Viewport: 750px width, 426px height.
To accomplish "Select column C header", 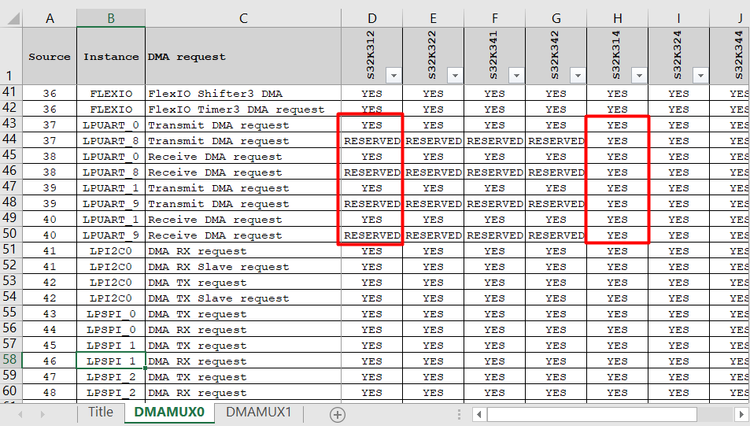I will pos(243,18).
